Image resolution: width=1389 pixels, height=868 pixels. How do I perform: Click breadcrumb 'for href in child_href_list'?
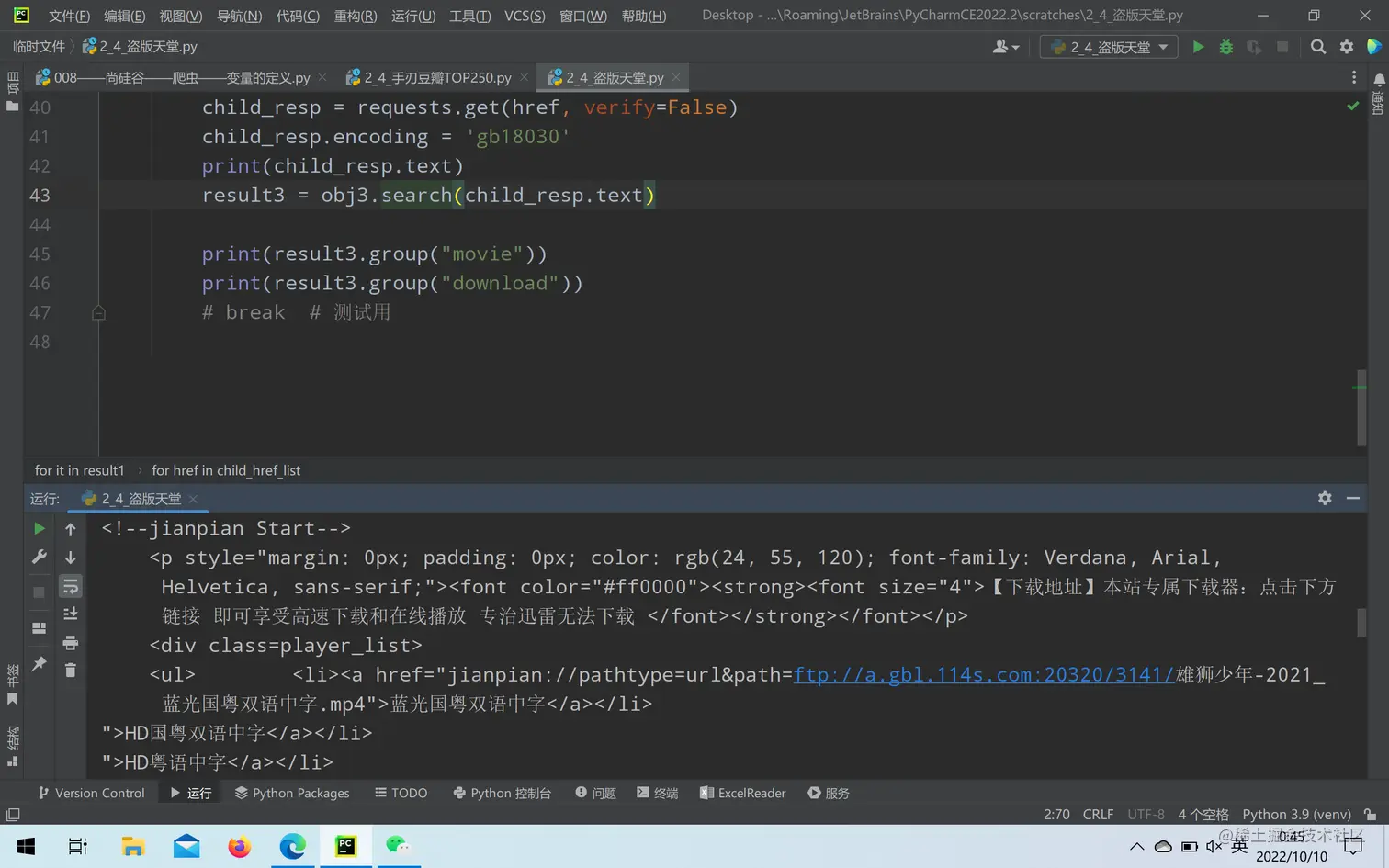pos(226,470)
